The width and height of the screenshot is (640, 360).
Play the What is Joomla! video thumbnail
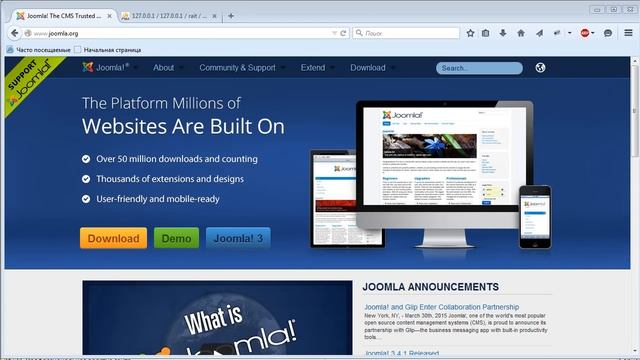point(217,318)
